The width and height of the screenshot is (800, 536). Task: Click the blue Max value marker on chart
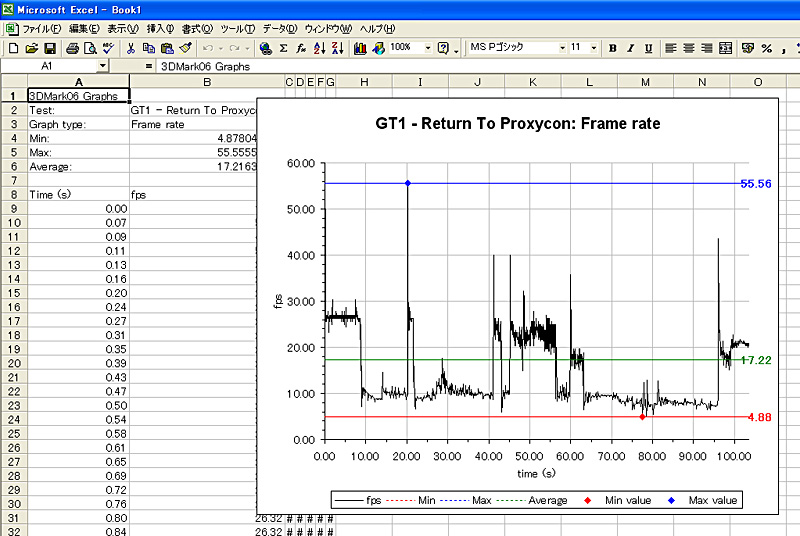coord(407,183)
